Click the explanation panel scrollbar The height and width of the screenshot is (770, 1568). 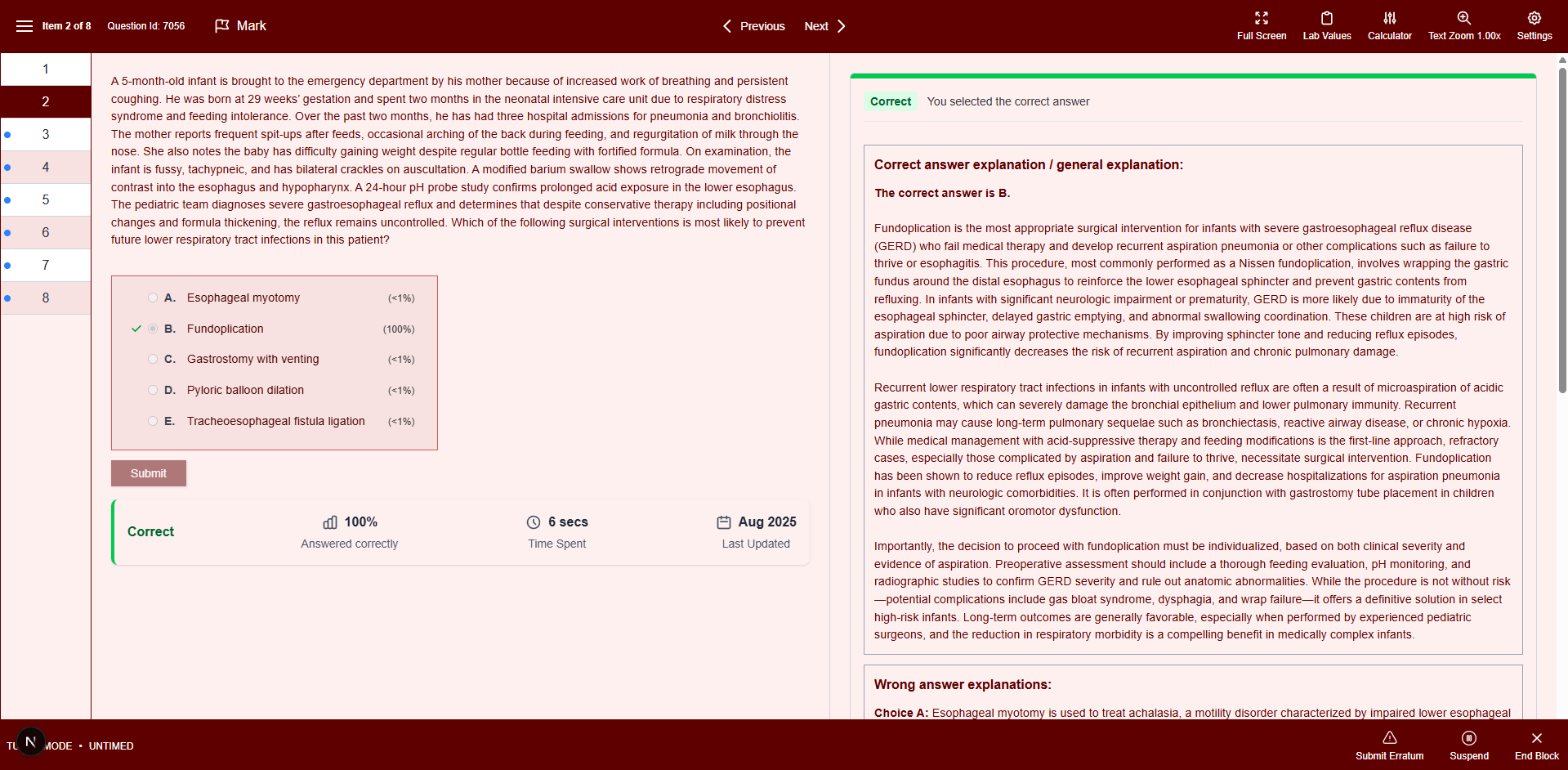click(x=1562, y=230)
